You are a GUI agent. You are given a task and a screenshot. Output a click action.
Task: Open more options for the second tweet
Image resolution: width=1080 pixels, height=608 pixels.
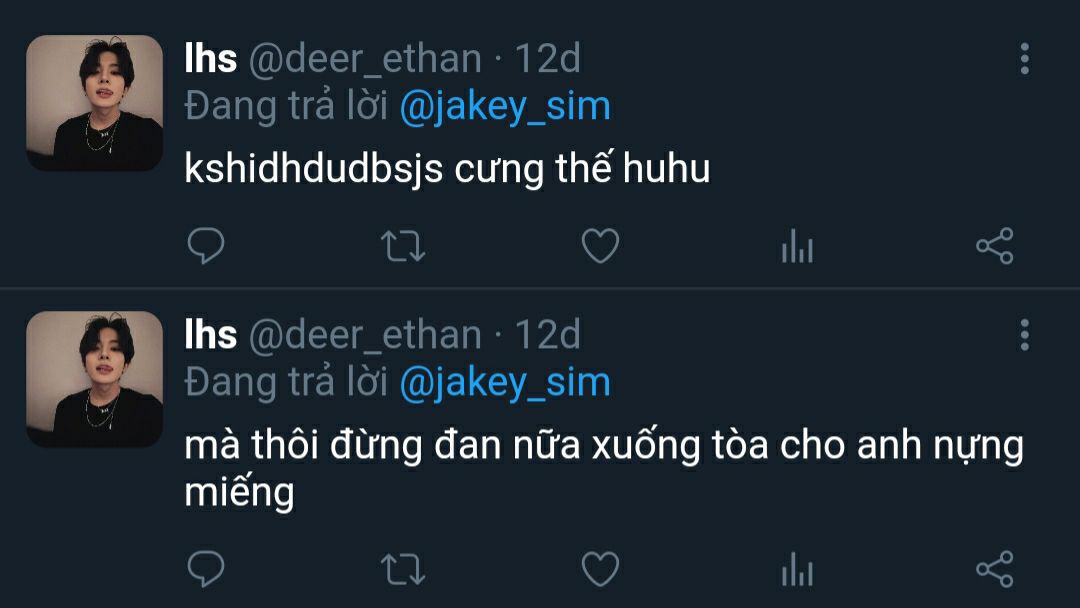[1025, 335]
